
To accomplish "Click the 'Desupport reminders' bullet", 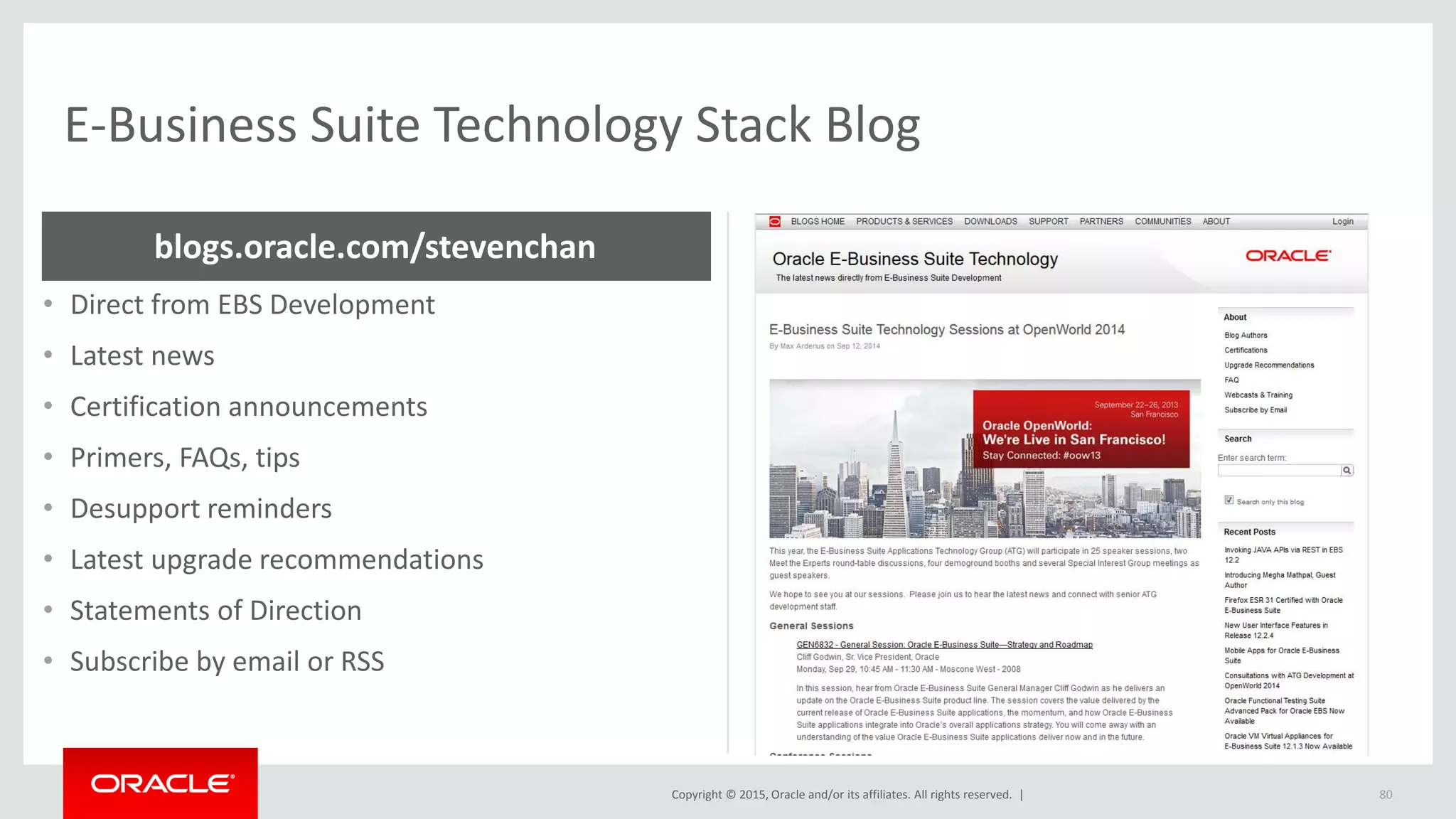I will [201, 509].
